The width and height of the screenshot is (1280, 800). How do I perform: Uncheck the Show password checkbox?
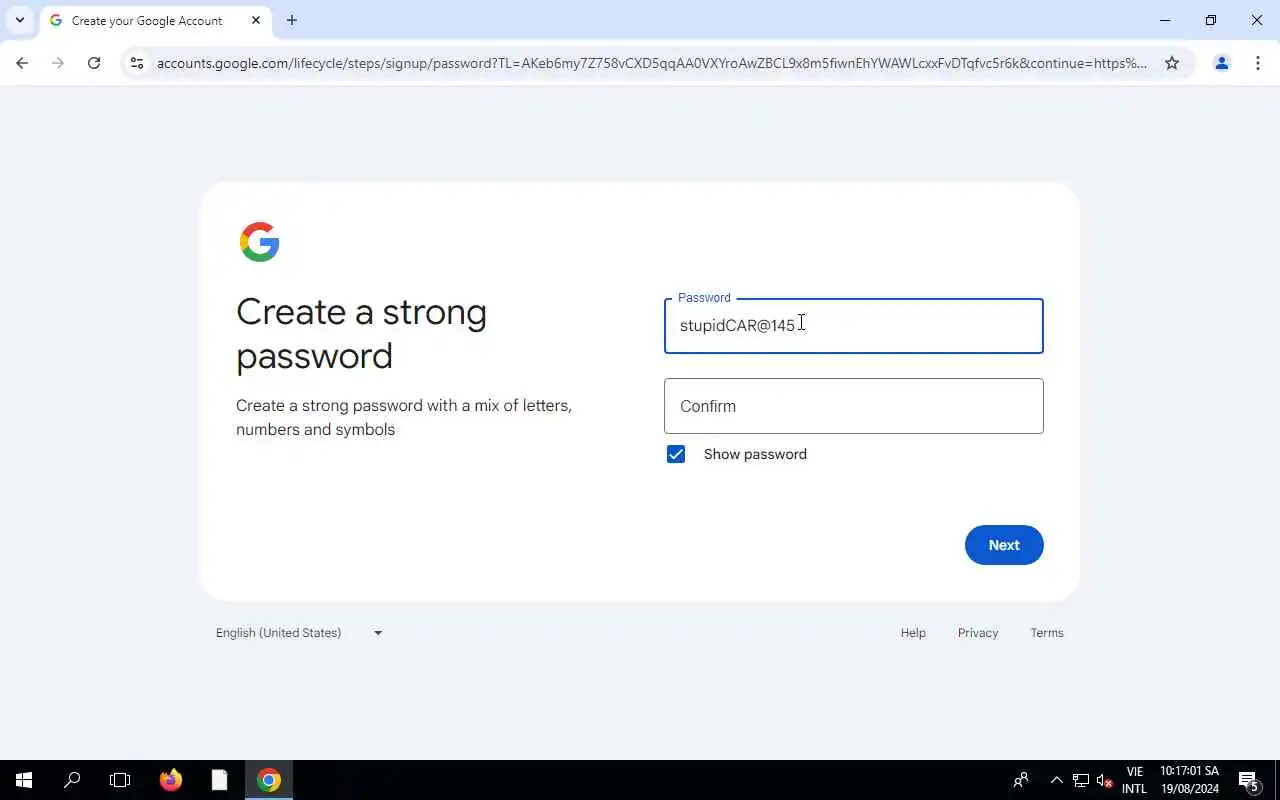click(x=676, y=454)
